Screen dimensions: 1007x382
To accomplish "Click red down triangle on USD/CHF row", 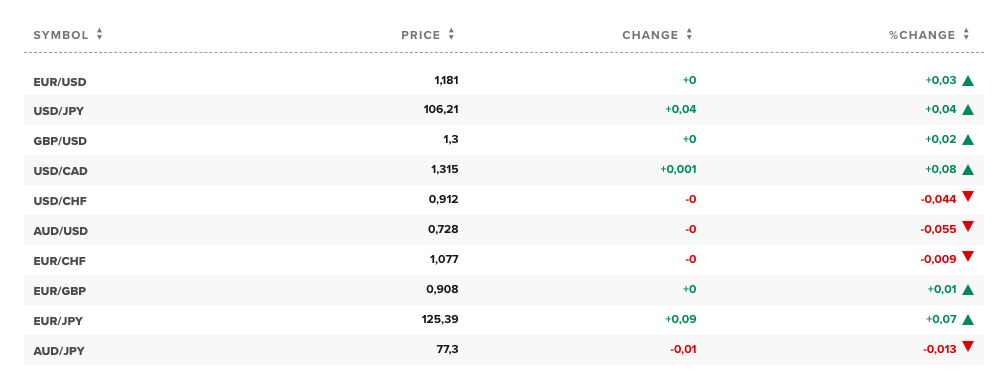I will [968, 196].
